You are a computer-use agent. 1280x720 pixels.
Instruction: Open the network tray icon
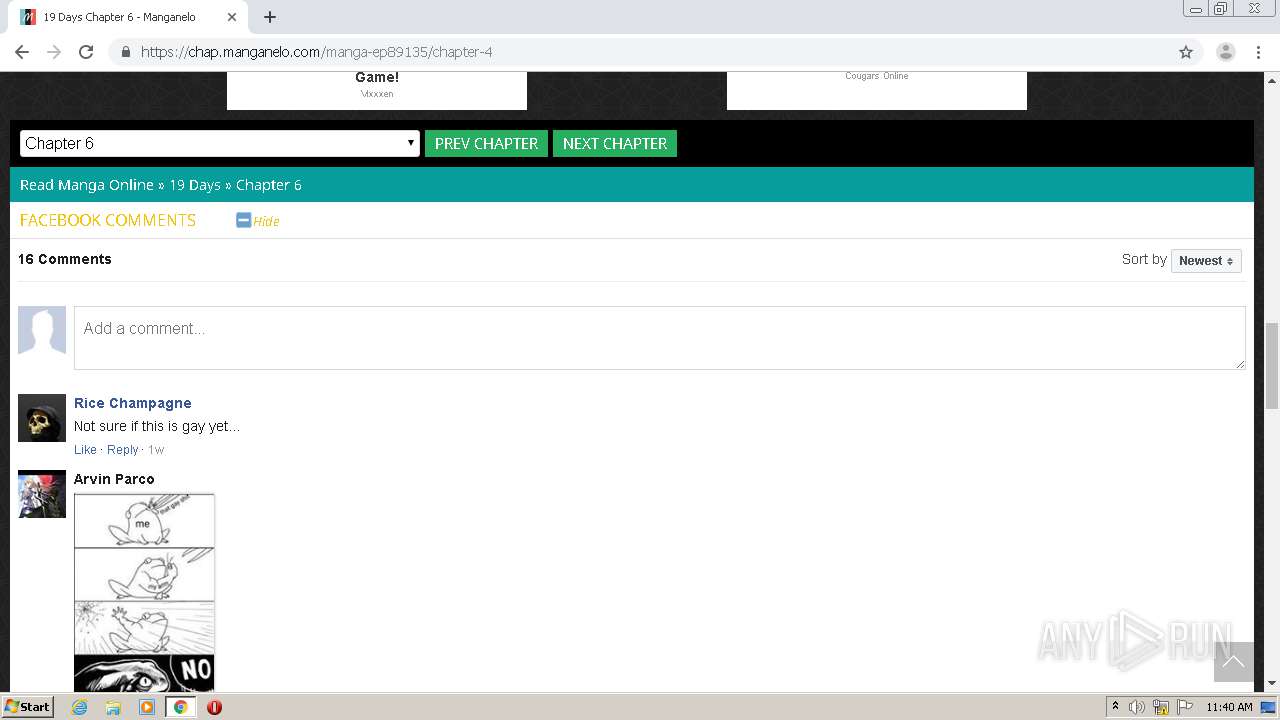point(1161,707)
